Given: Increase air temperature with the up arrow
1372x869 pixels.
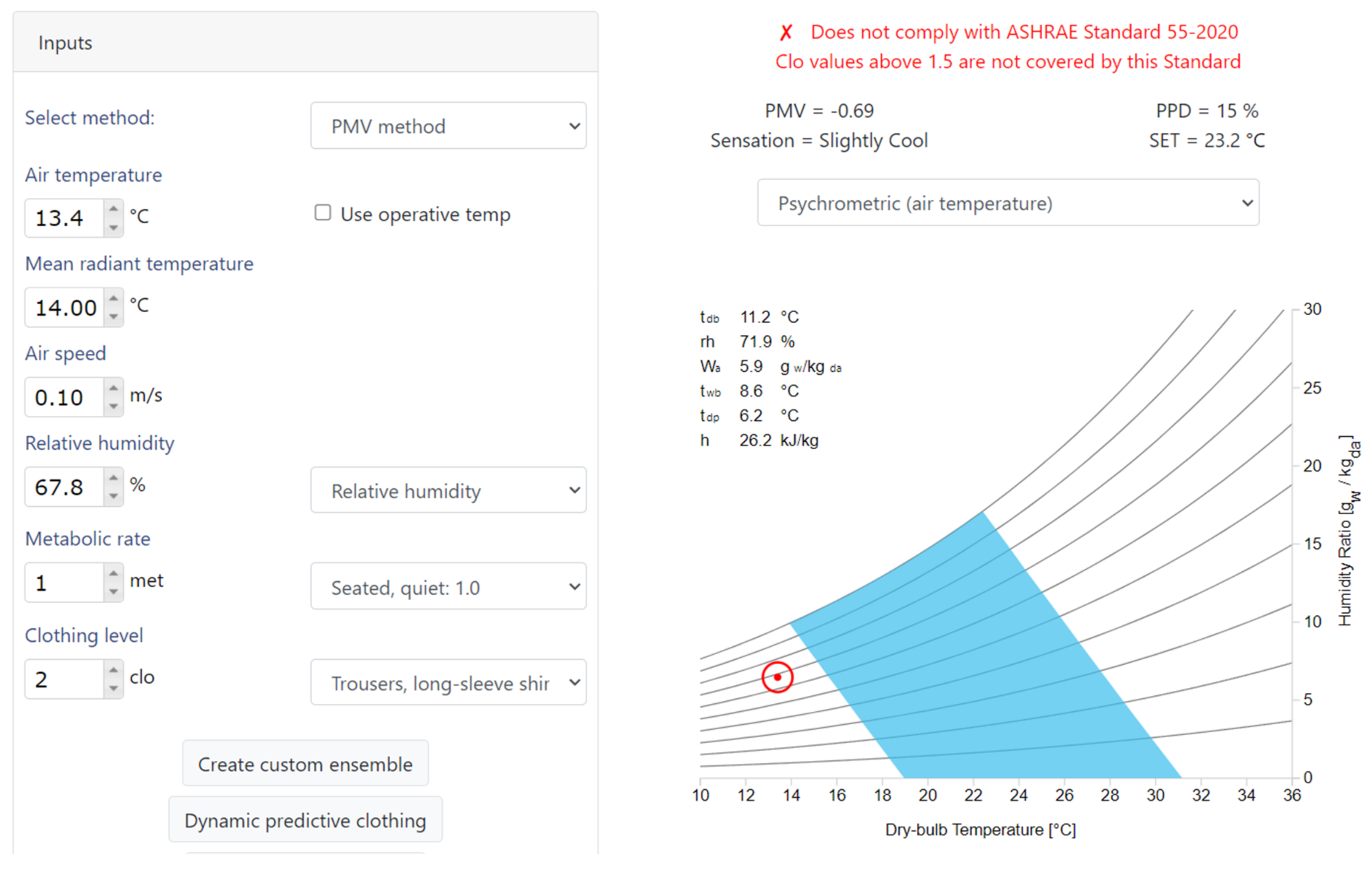Looking at the screenshot, I should 113,209.
